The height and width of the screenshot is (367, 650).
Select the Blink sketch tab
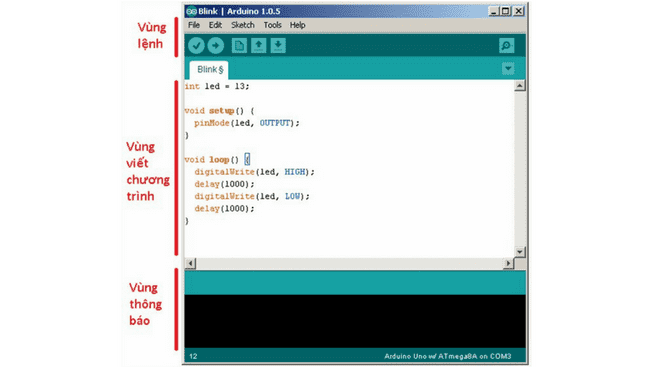point(209,70)
